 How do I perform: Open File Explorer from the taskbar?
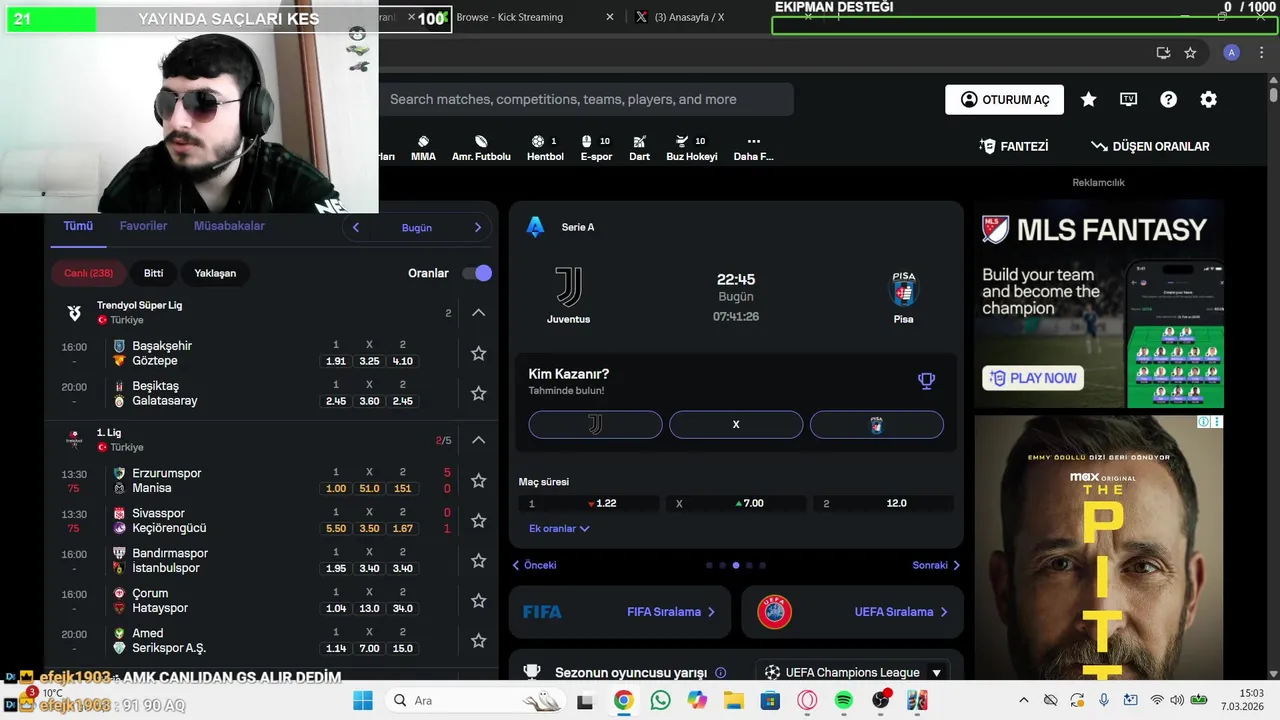tap(733, 700)
